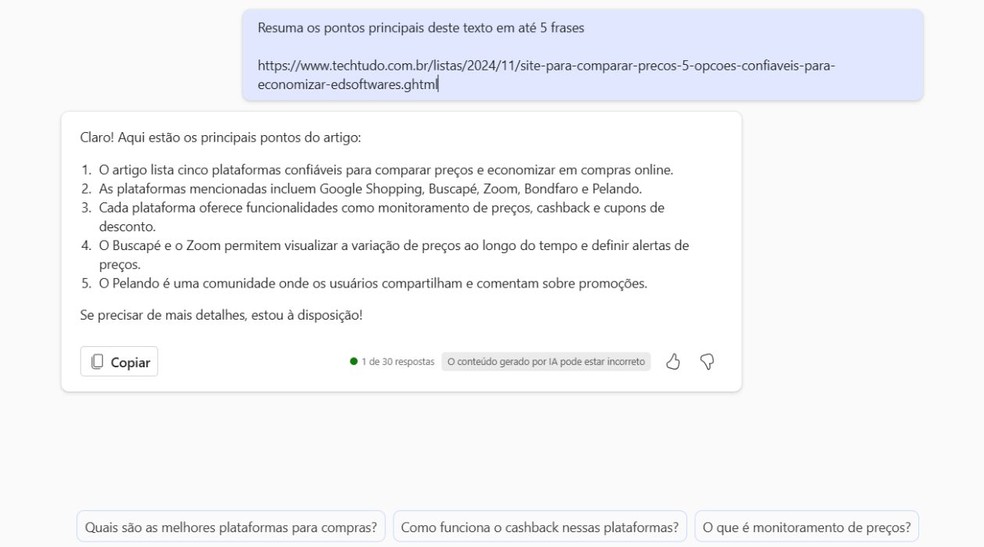Select suggestion 'Quais são as melhores plataformas para compras?'
The image size is (984, 547).
(231, 527)
